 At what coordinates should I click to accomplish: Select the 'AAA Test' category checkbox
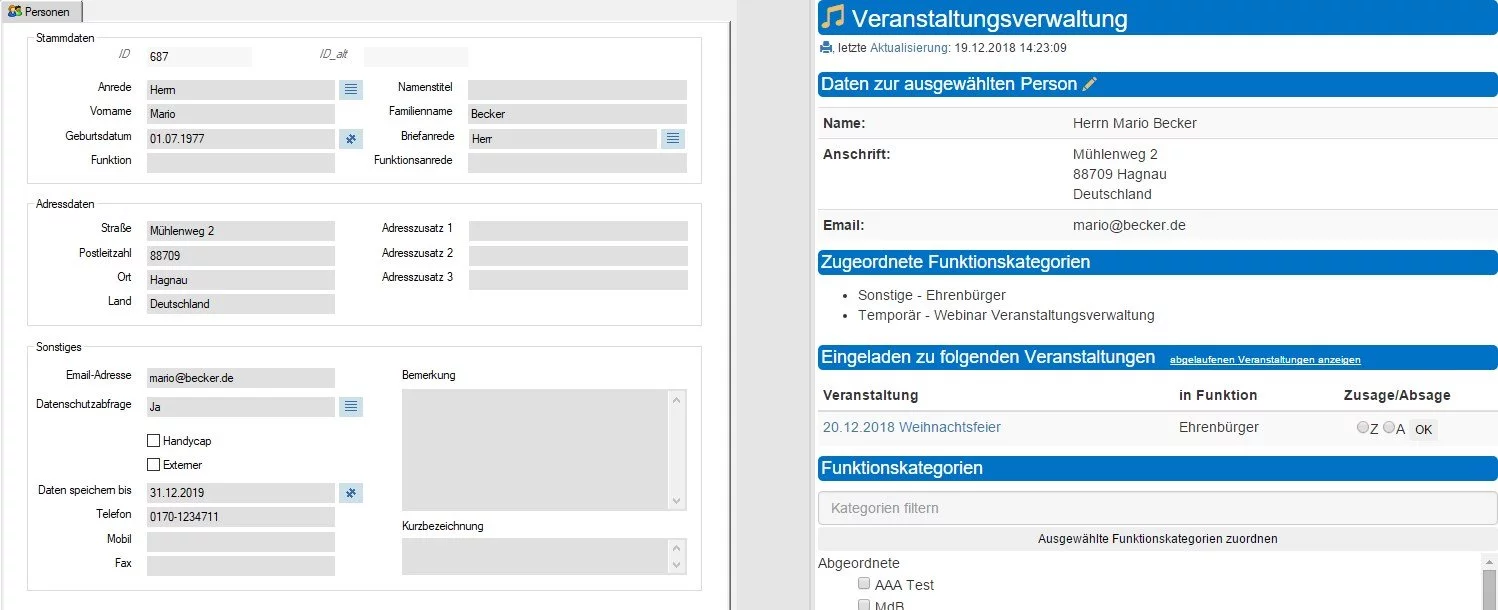(863, 584)
